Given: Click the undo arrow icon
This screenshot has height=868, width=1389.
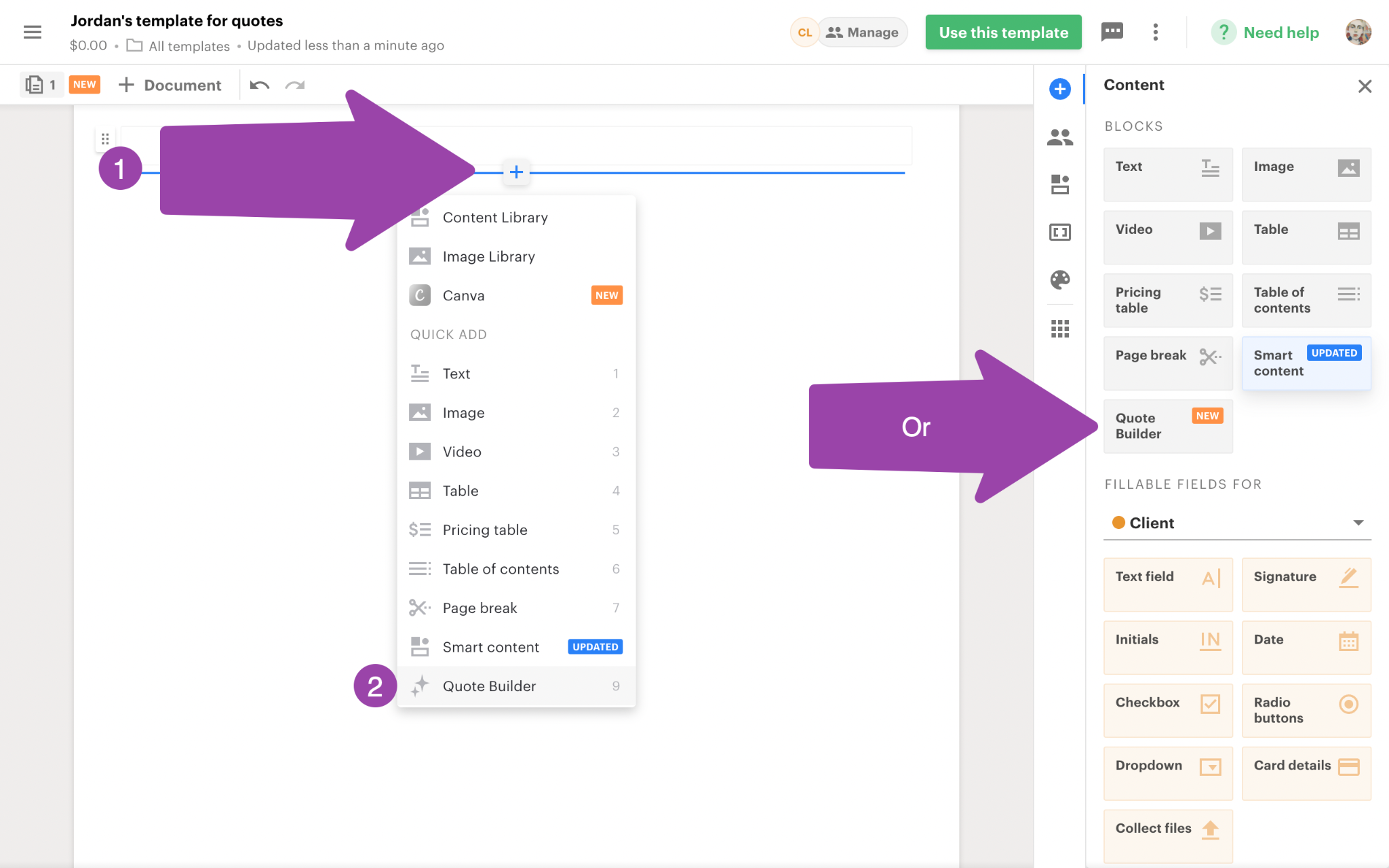Looking at the screenshot, I should (x=260, y=85).
